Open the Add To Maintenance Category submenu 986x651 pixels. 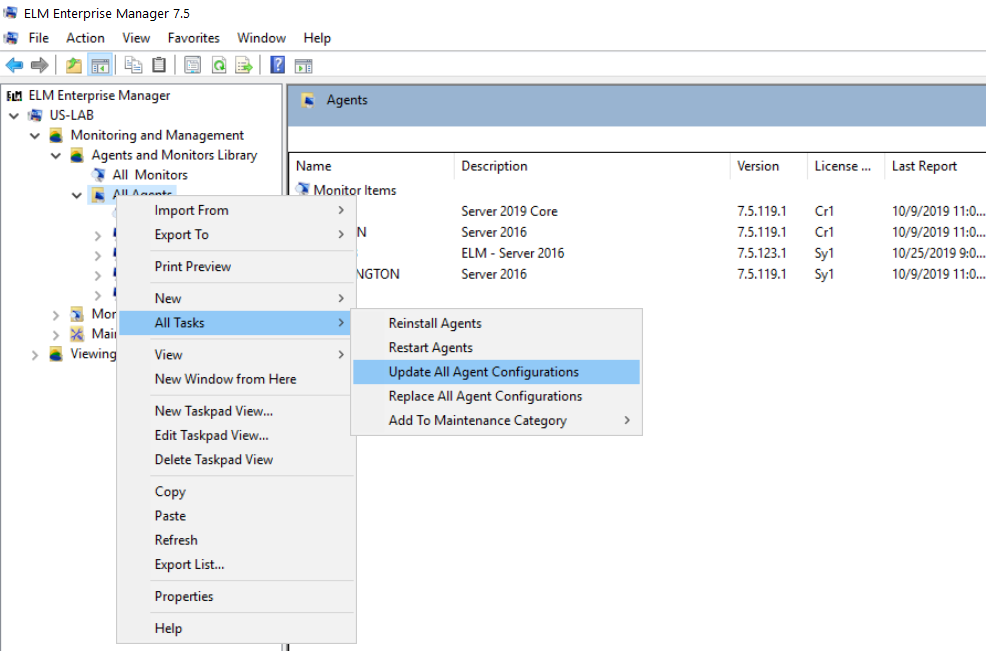[496, 420]
